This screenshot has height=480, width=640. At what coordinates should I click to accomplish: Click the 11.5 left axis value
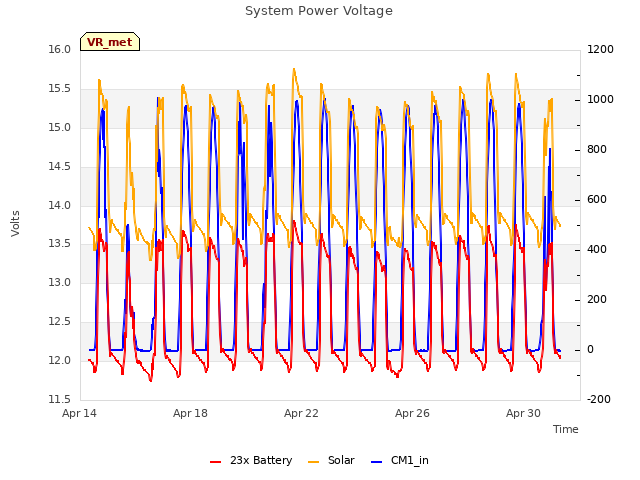point(60,399)
